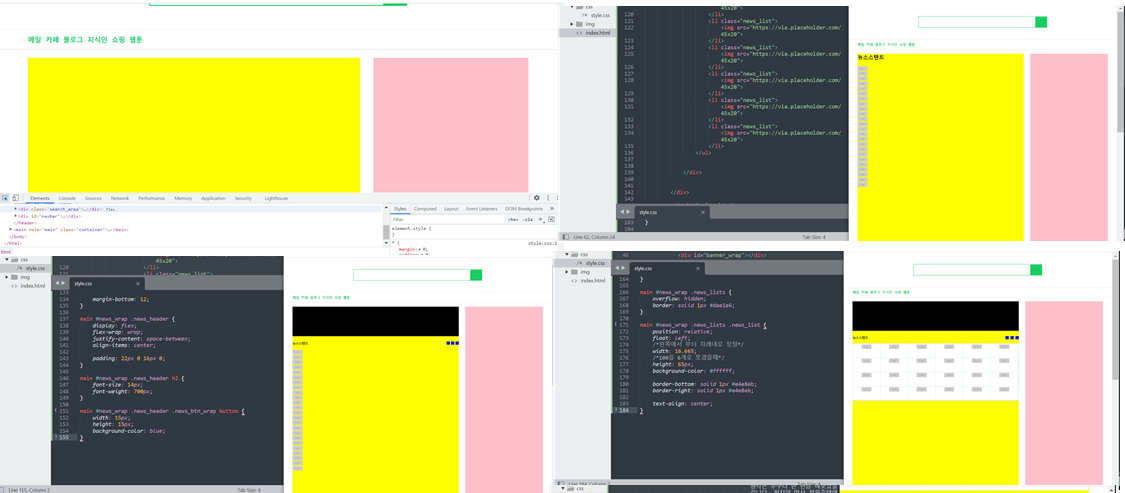Toggle the .cls element classes button
The image size is (1125, 493).
click(527, 220)
